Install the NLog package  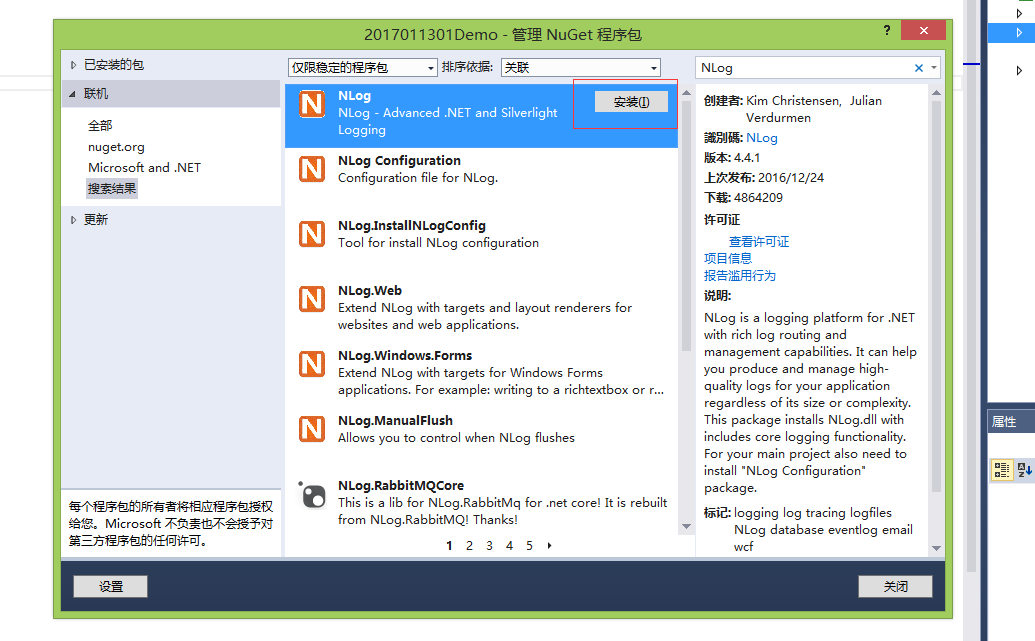click(631, 102)
